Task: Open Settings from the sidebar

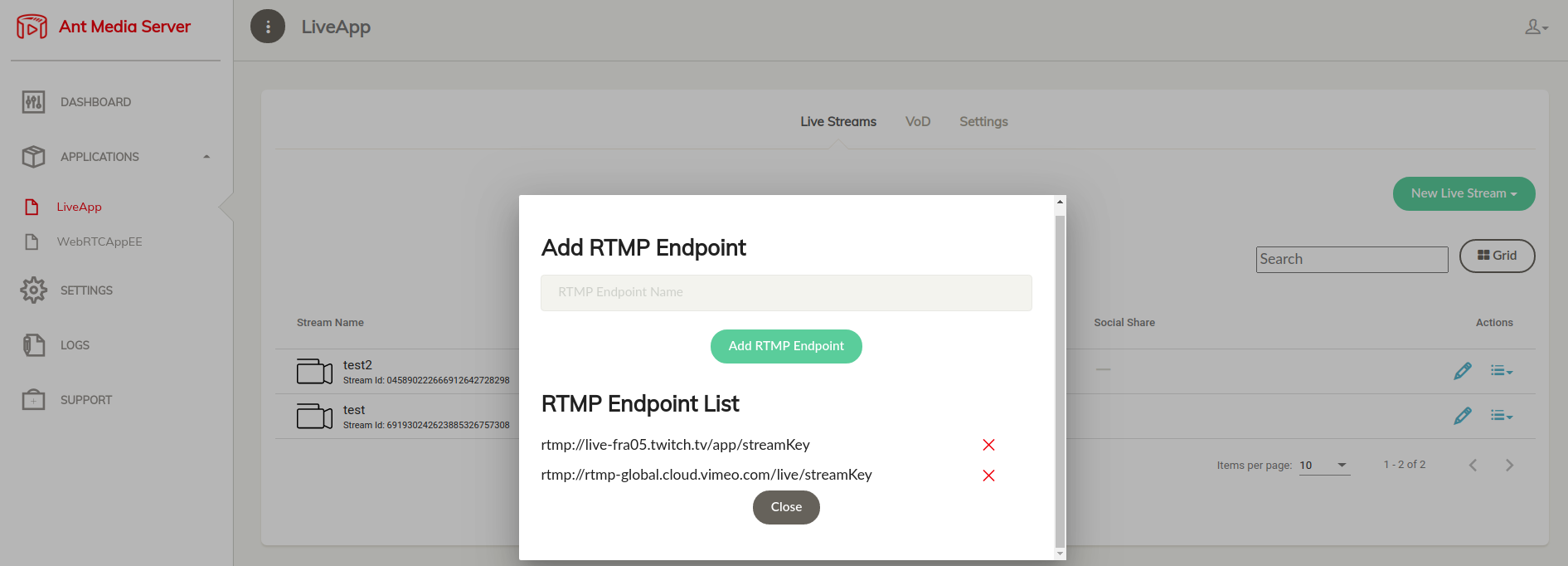Action: pos(86,290)
